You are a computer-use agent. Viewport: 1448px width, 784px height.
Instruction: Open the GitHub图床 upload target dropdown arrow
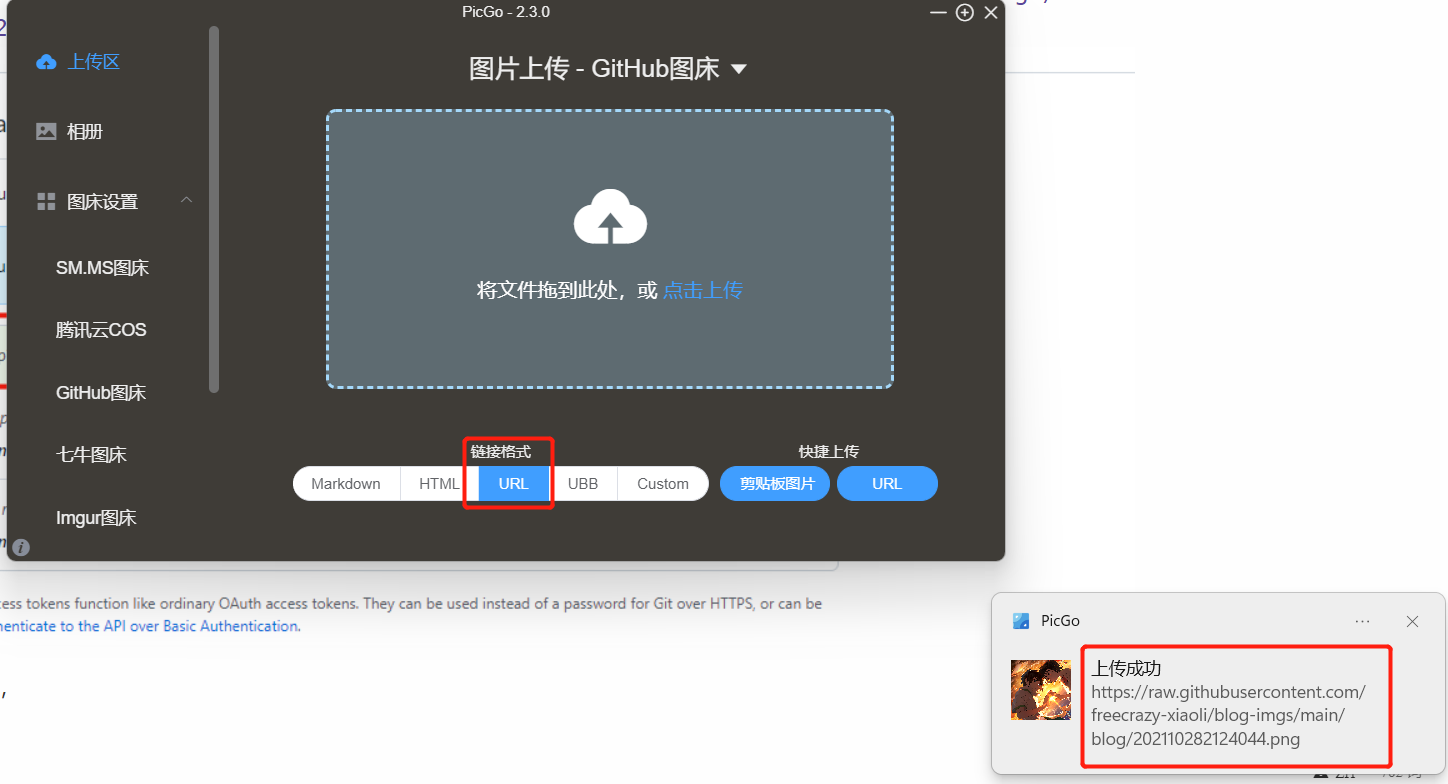pos(739,69)
